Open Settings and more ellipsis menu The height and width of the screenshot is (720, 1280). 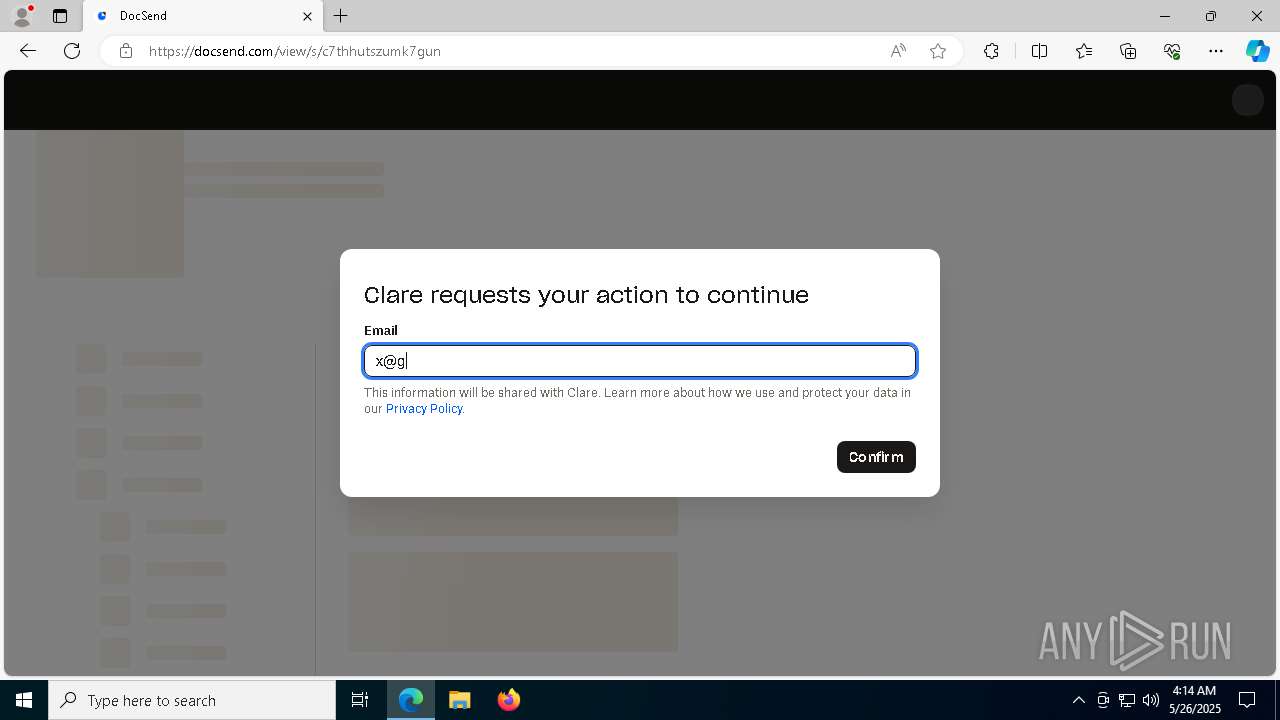point(1216,51)
